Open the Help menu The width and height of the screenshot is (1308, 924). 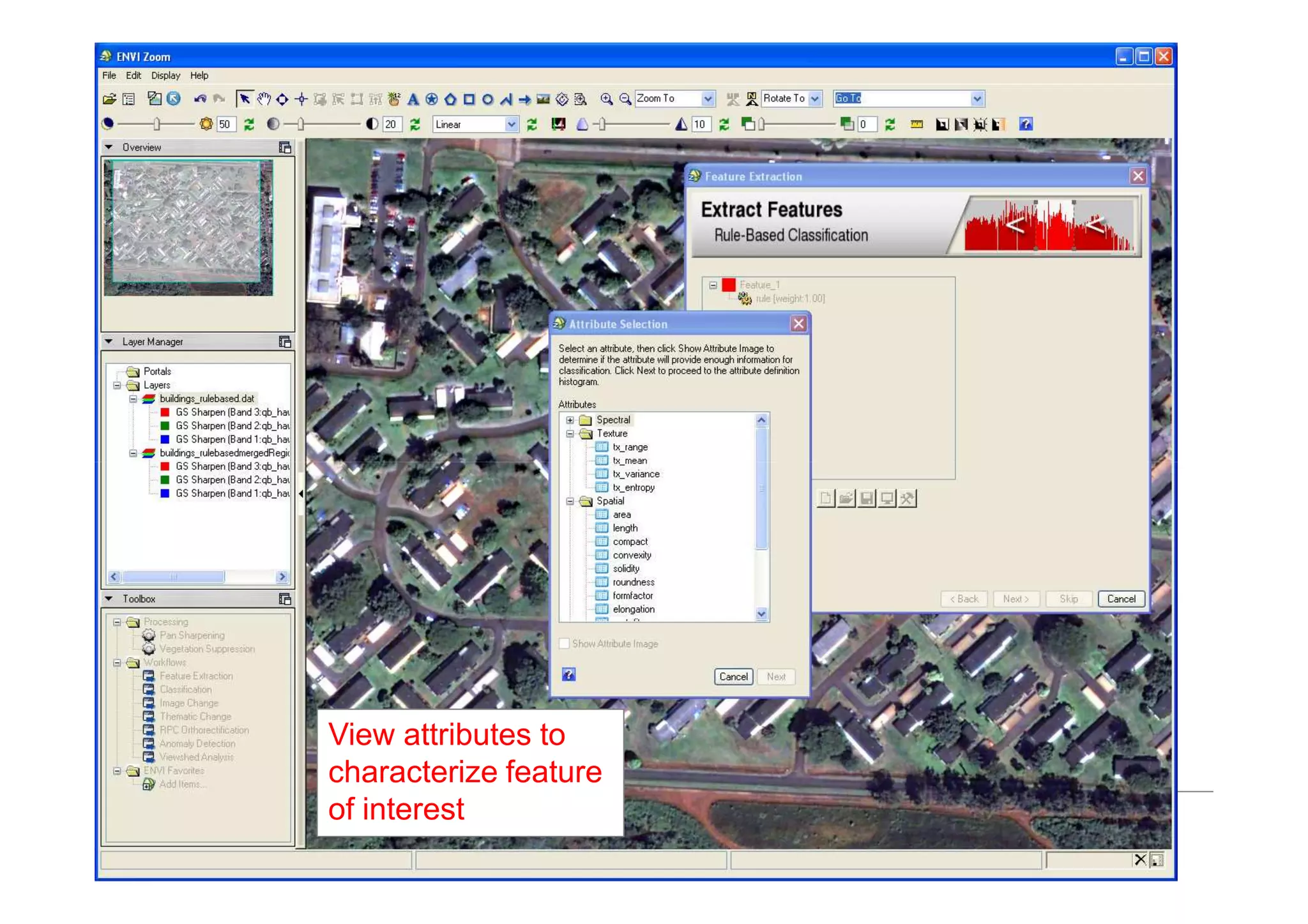(199, 75)
